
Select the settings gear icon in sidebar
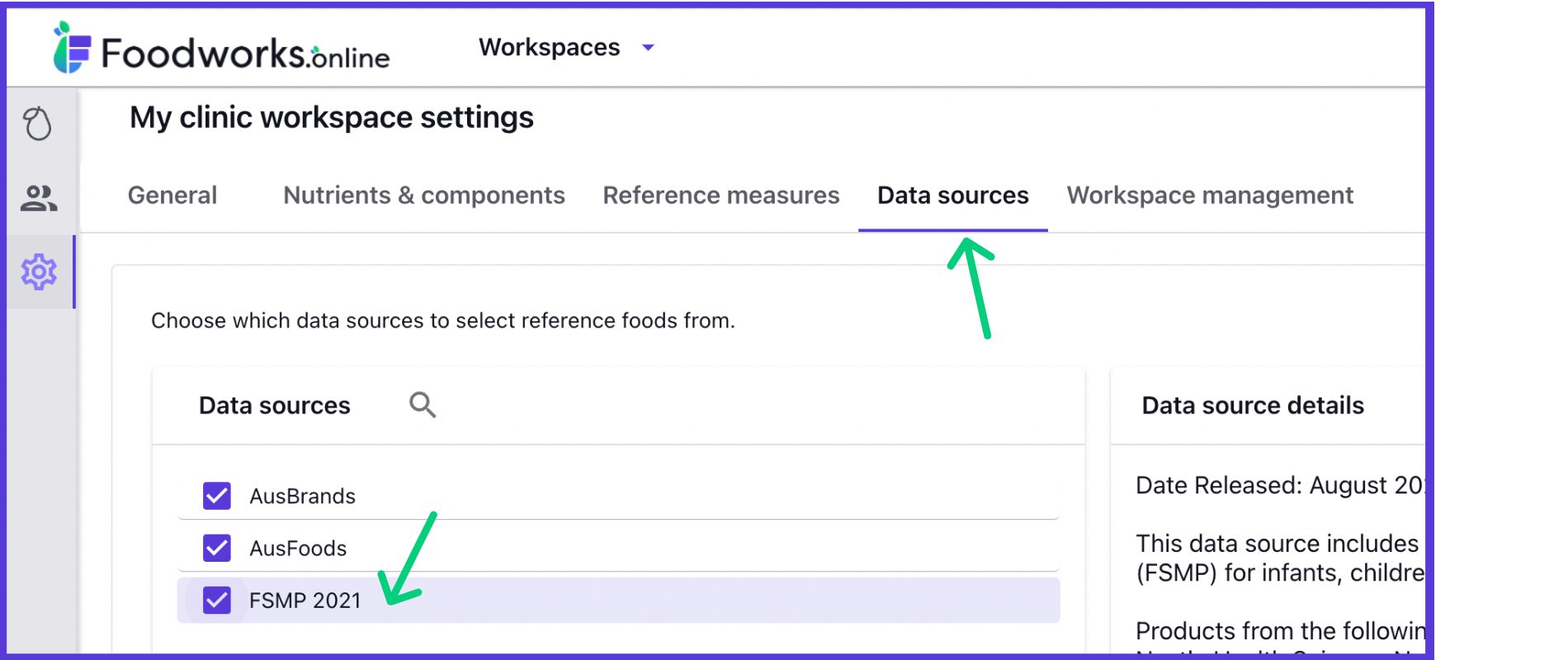click(39, 271)
